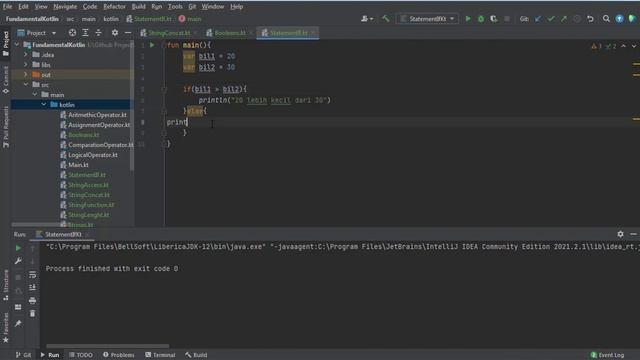Run with coverage from the top toolbar
Screen dimensions: 640x360
(x=494, y=19)
